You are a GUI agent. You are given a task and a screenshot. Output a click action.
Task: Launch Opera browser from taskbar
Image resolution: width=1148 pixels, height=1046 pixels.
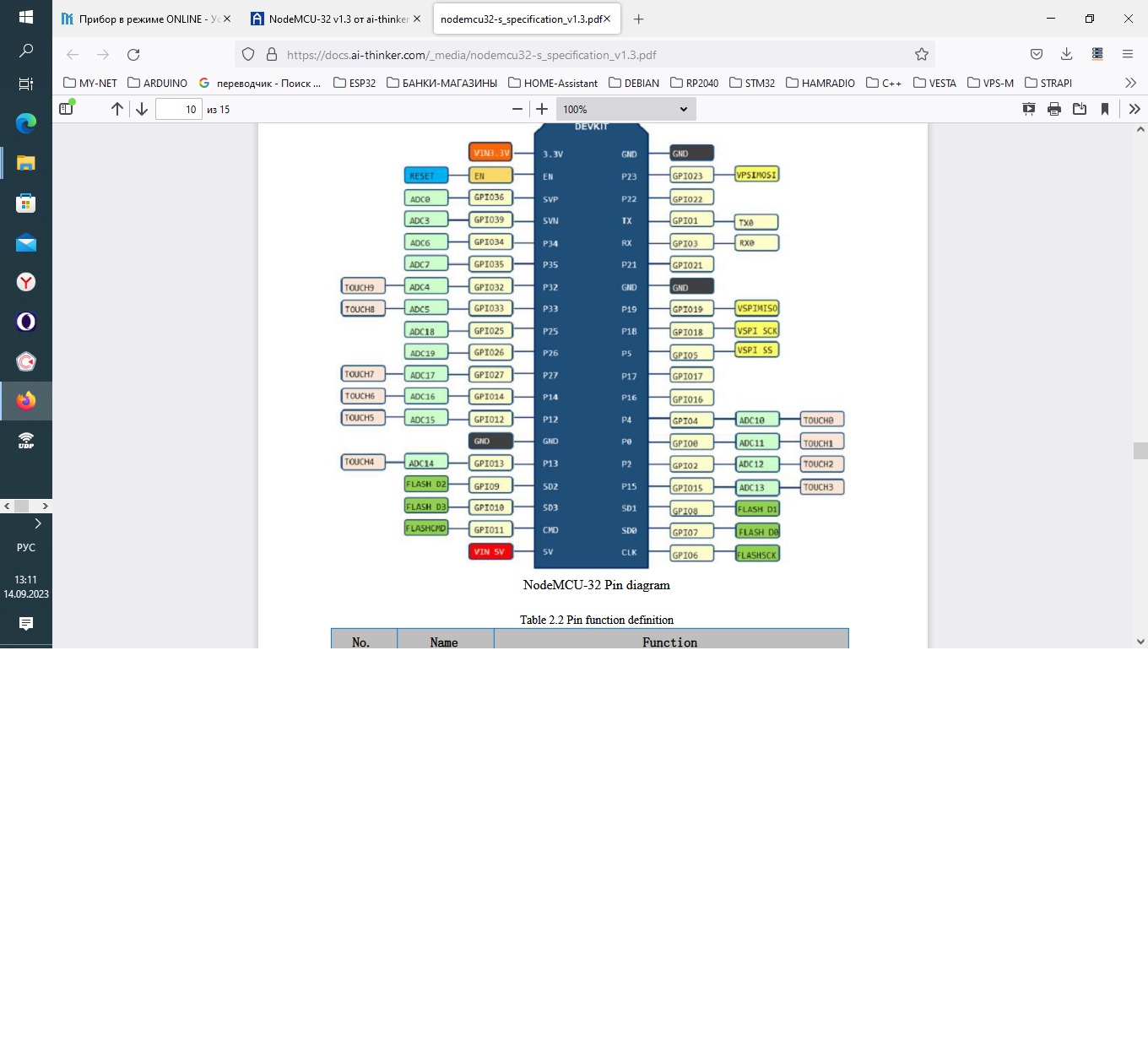[26, 322]
